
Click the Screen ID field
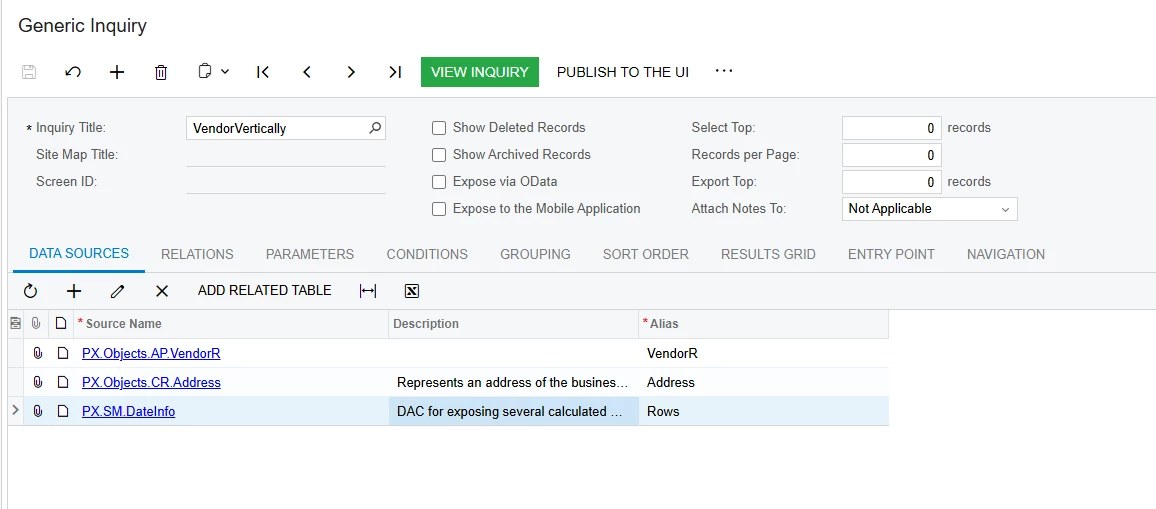[x=286, y=181]
